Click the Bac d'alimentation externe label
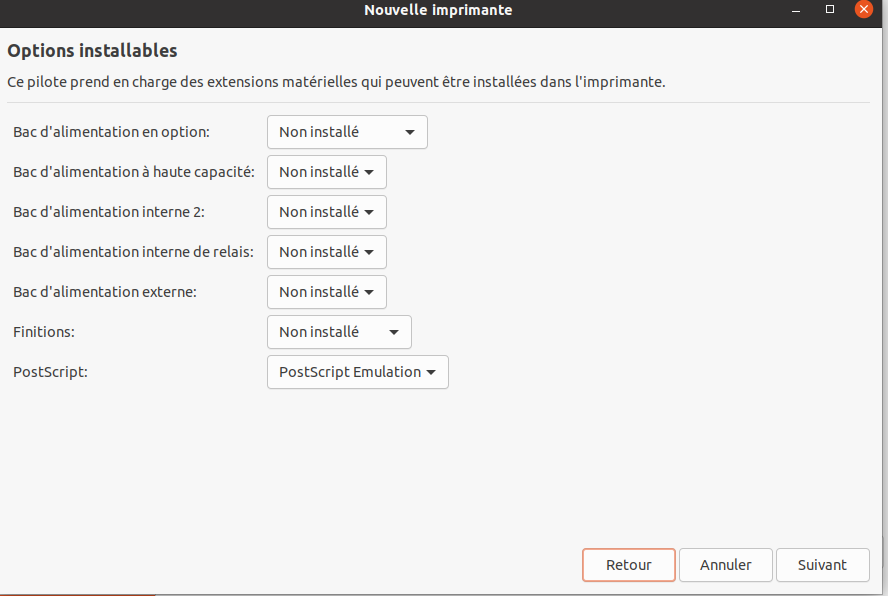888x596 pixels. click(105, 292)
